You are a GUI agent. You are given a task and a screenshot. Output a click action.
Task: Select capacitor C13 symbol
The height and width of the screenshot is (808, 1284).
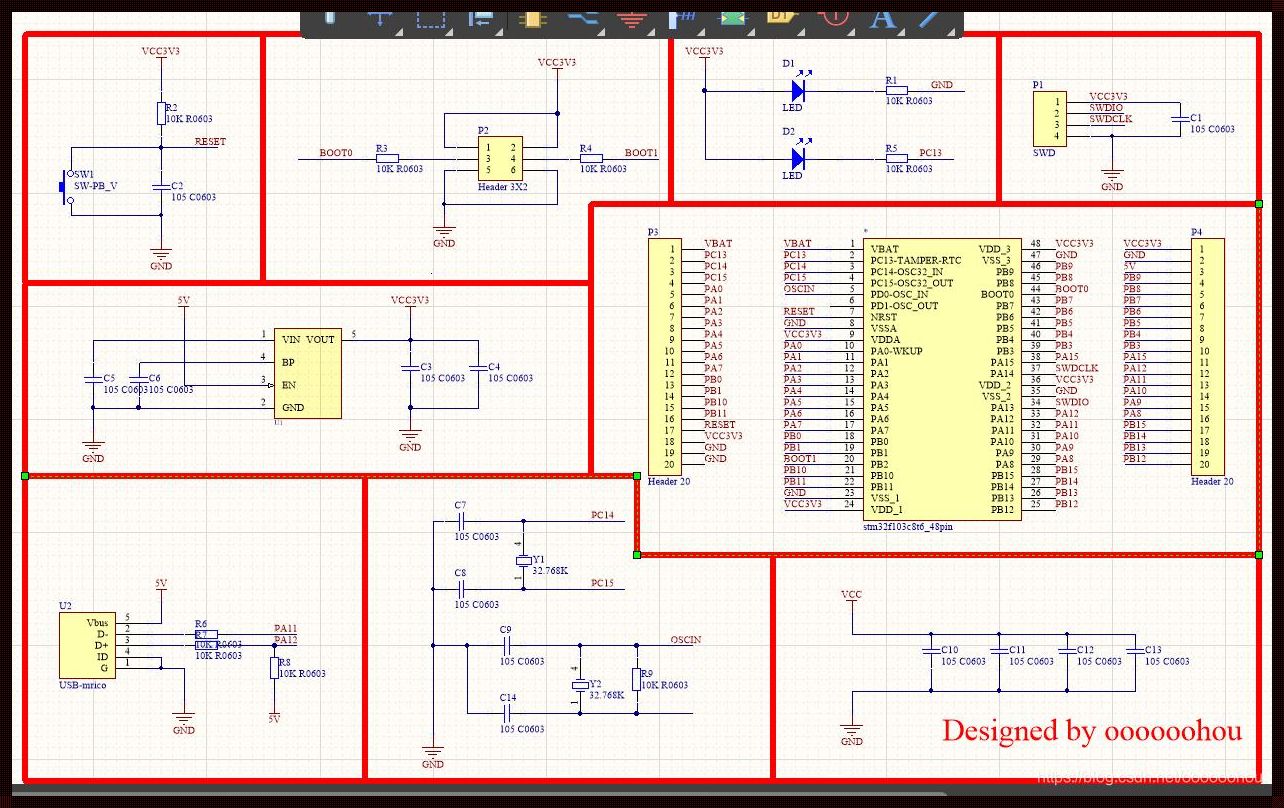pos(1133,652)
